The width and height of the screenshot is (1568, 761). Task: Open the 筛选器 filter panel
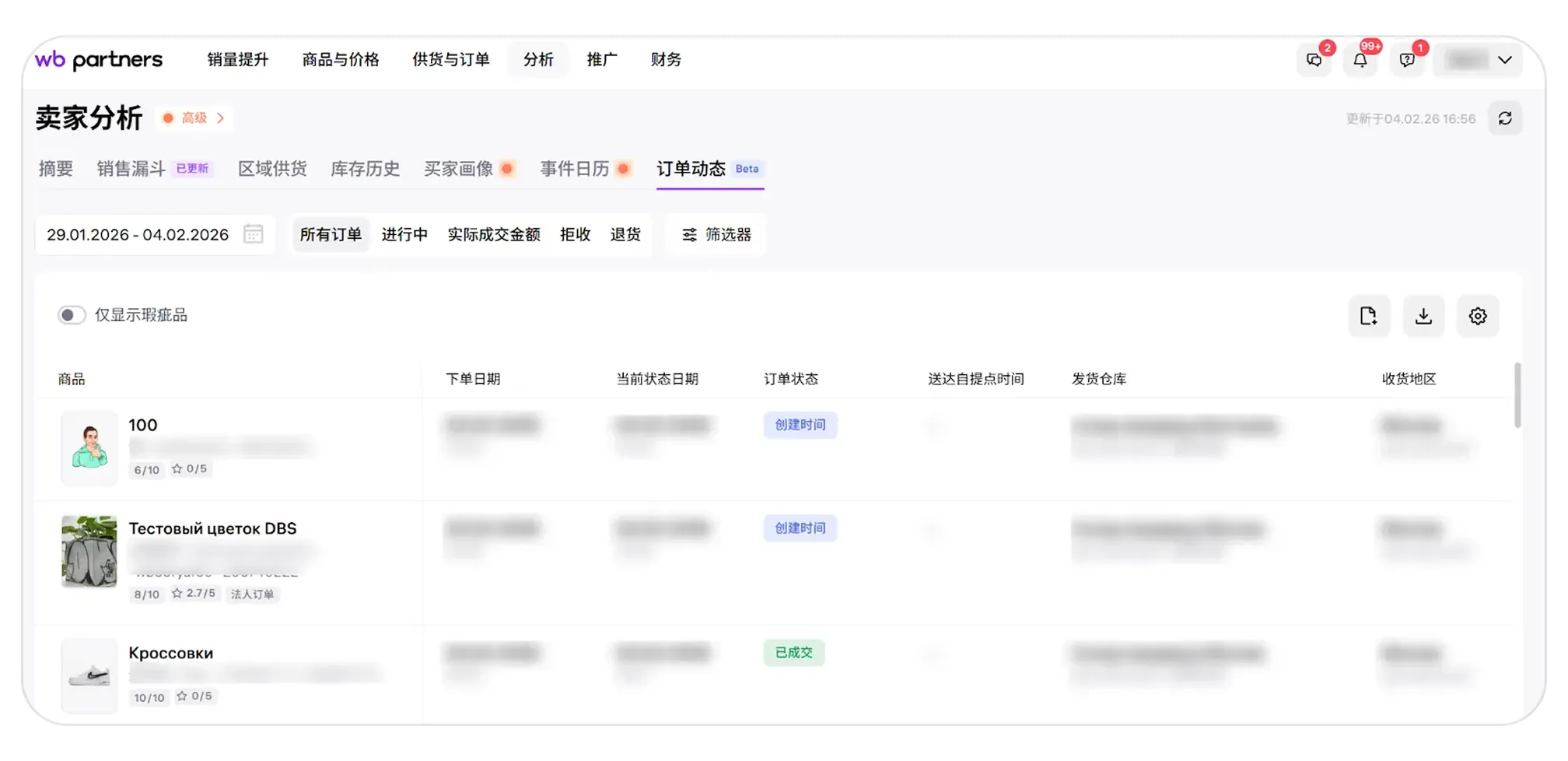pyautogui.click(x=716, y=235)
